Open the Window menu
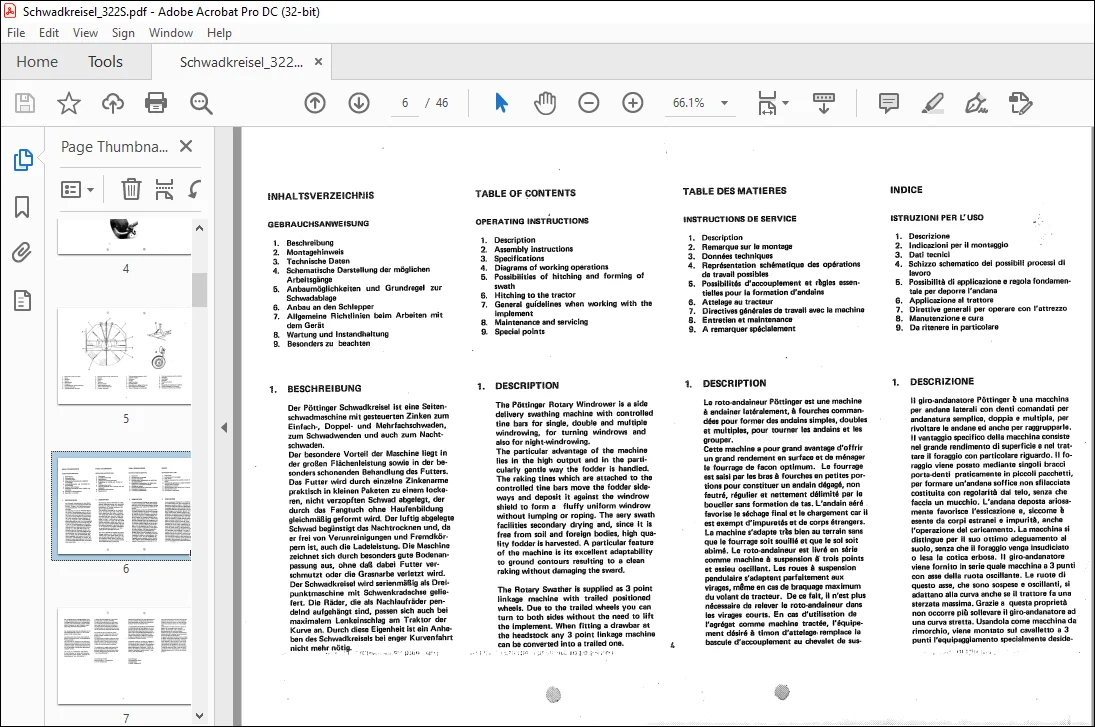The image size is (1095, 727). (171, 33)
